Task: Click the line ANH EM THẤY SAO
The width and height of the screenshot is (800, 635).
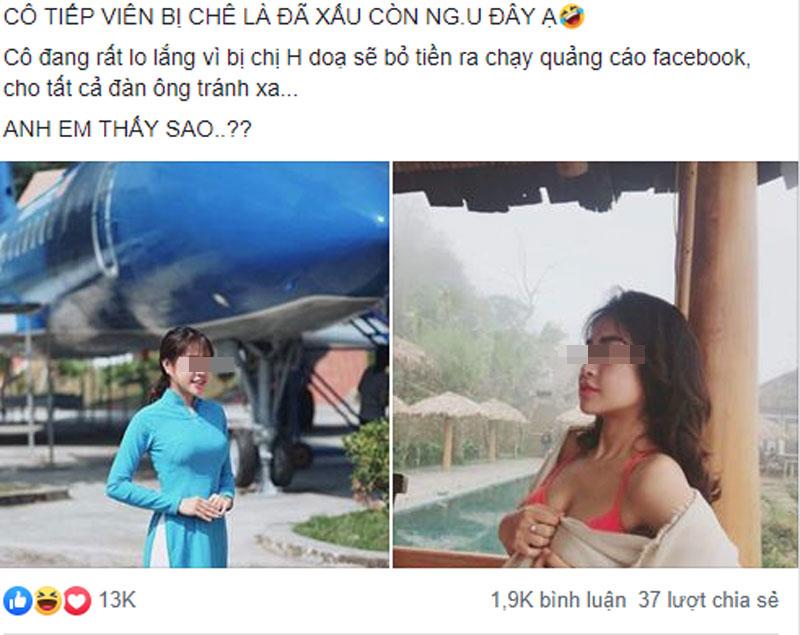Action: (127, 129)
